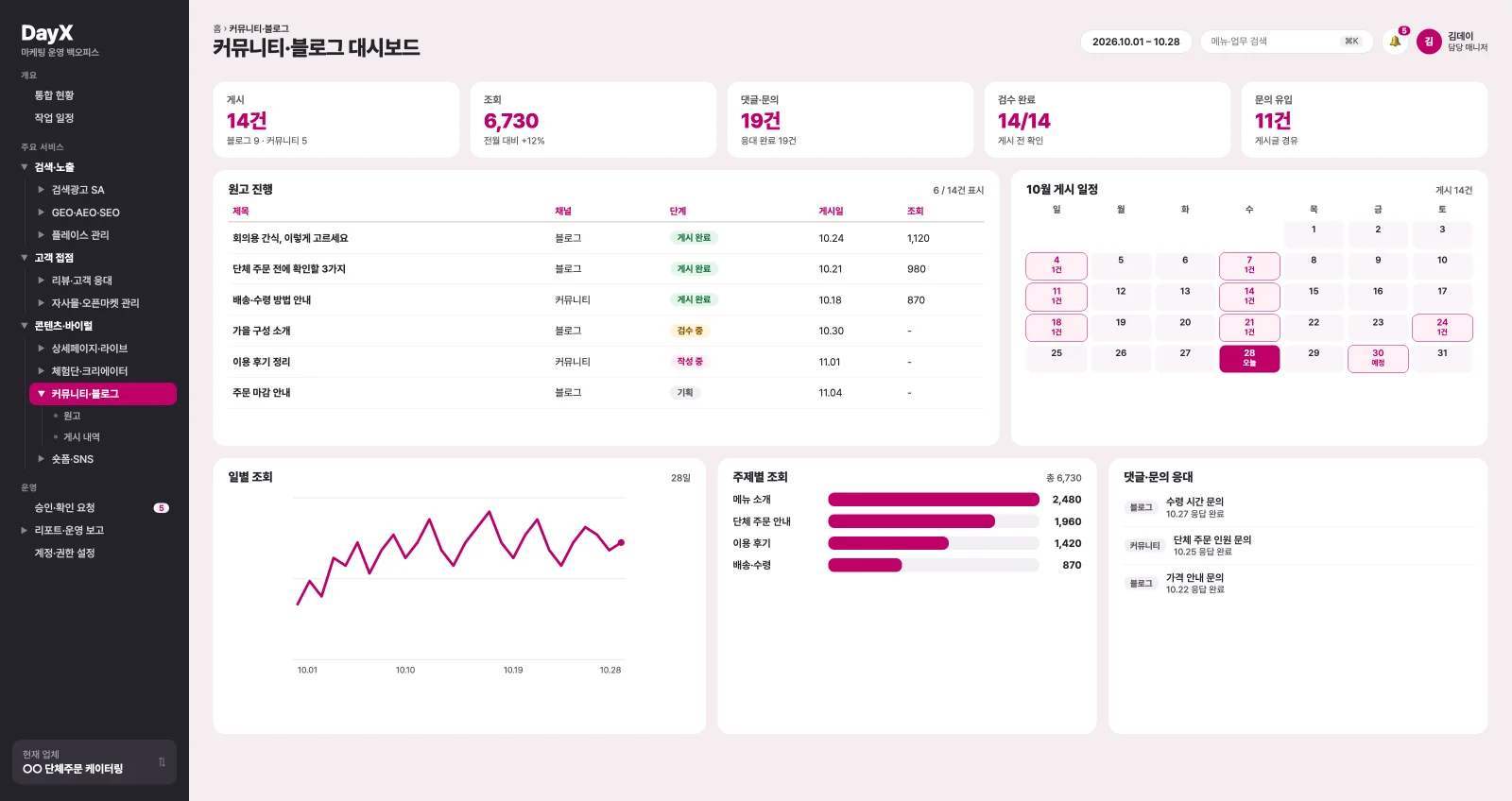Open the 김데이 user avatar

(x=1429, y=42)
